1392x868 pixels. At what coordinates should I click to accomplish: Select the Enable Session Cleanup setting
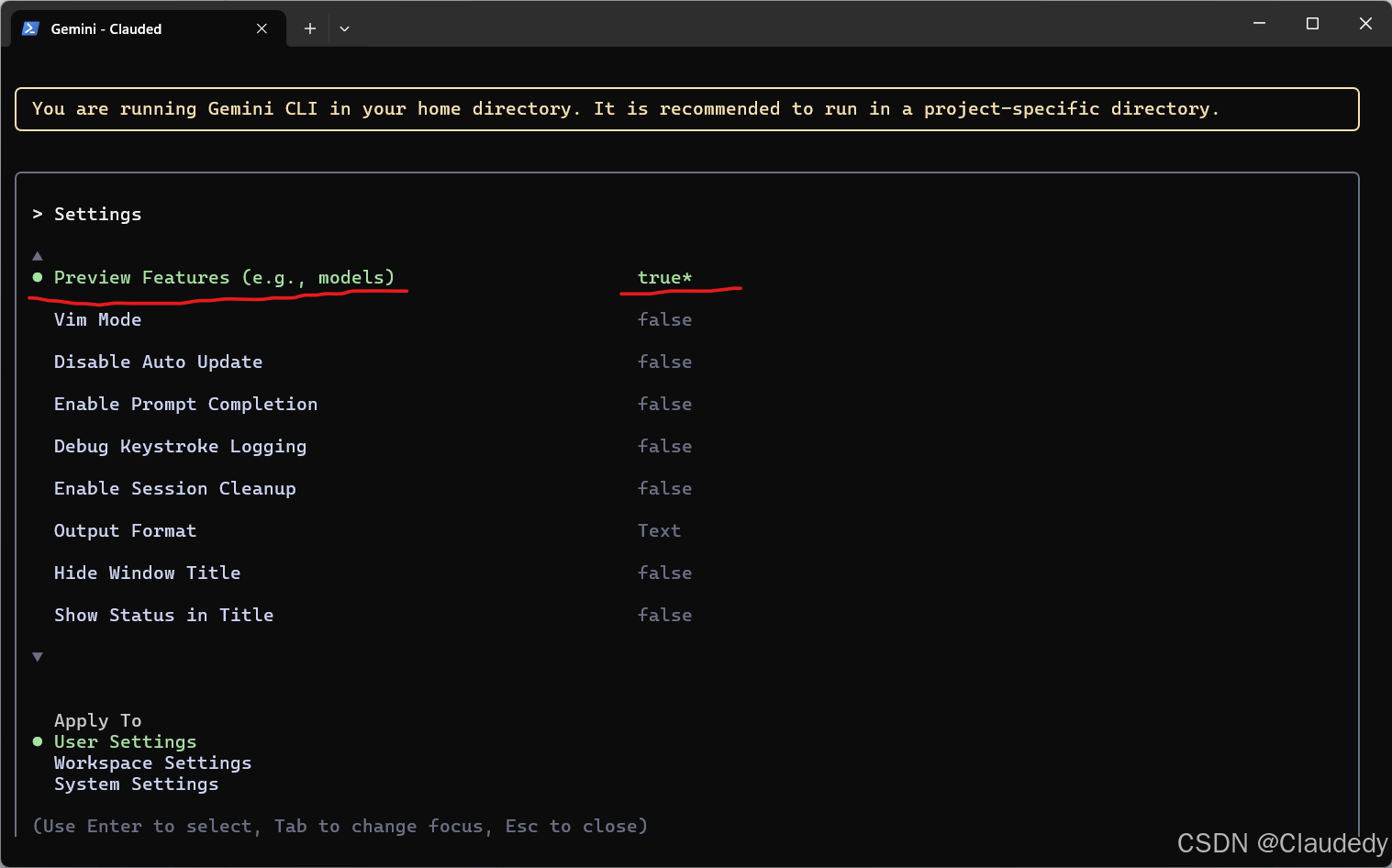coord(174,488)
